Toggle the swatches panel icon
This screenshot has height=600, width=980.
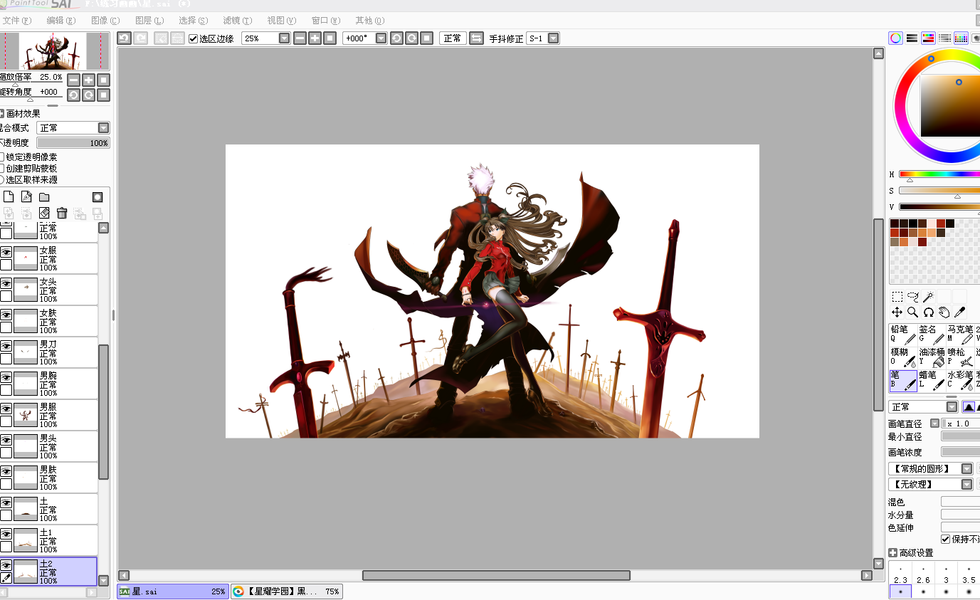(961, 38)
